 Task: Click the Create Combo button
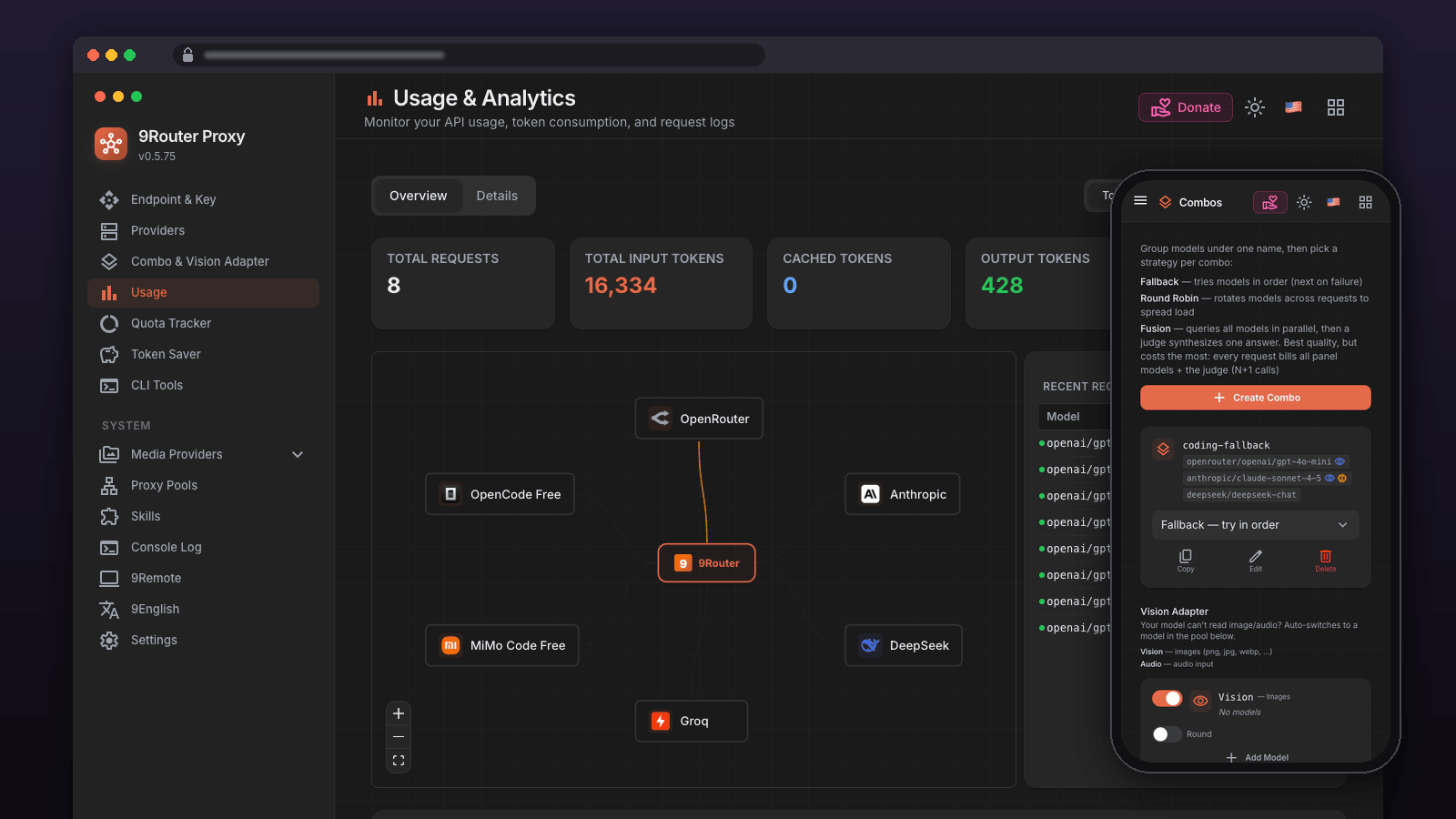tap(1256, 398)
